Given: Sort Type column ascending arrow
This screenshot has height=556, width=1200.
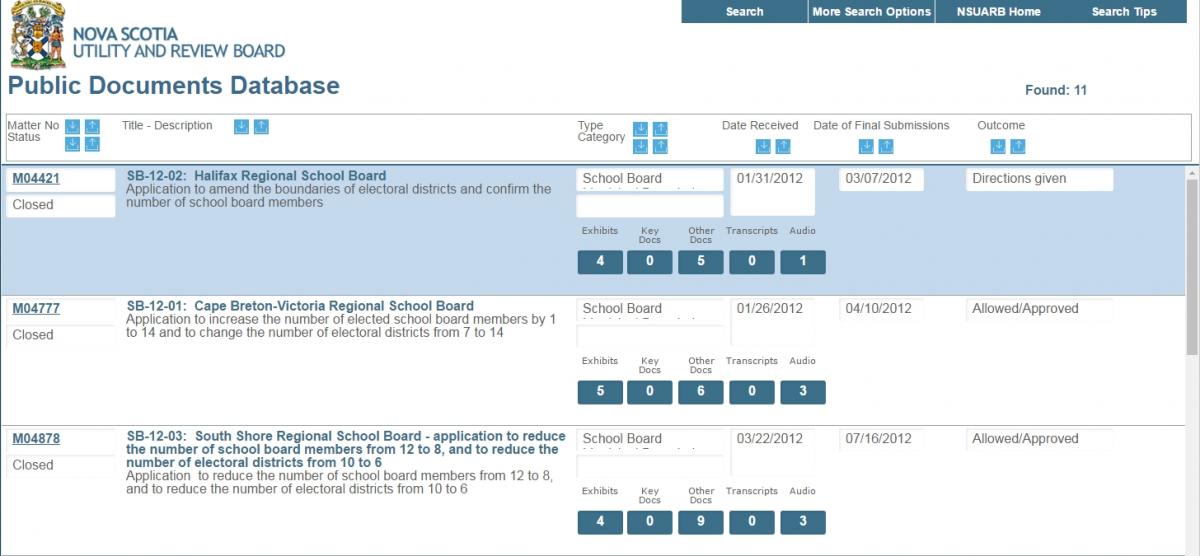Looking at the screenshot, I should (x=660, y=129).
